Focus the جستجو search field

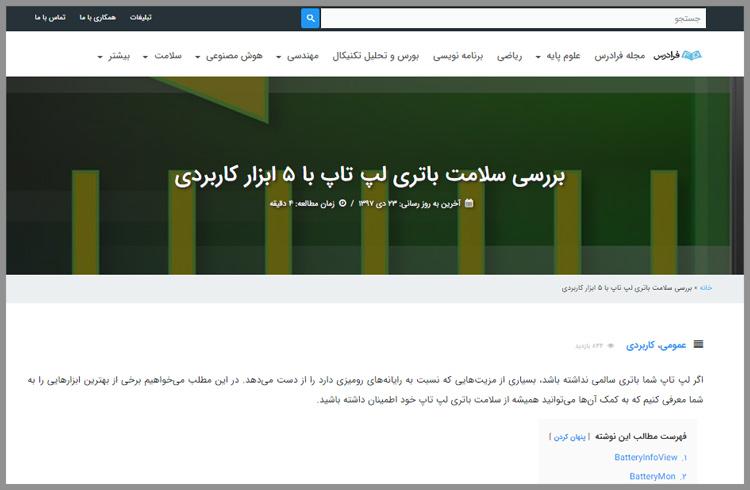coord(513,18)
